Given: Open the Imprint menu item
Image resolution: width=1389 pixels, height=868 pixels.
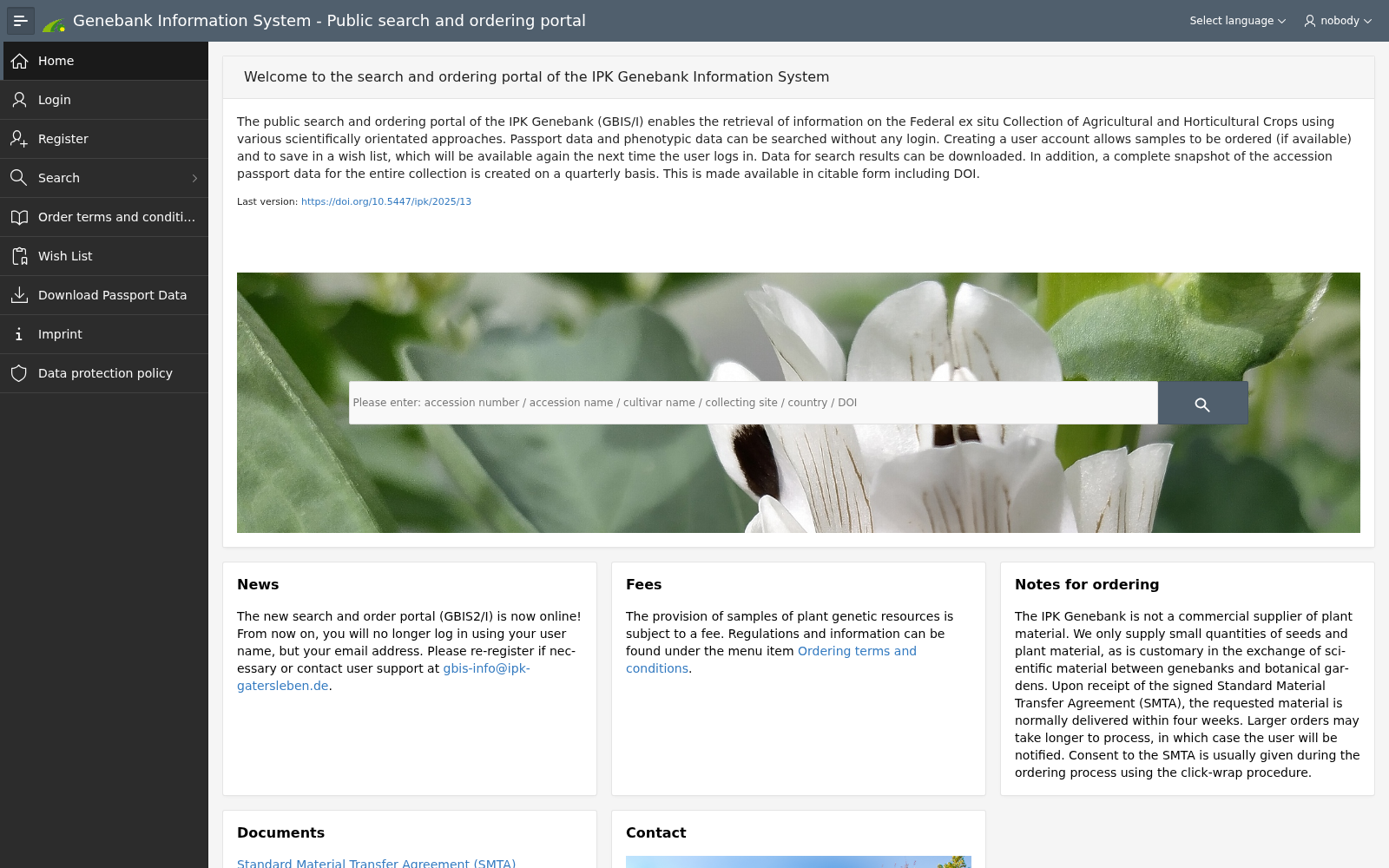Looking at the screenshot, I should coord(104,334).
